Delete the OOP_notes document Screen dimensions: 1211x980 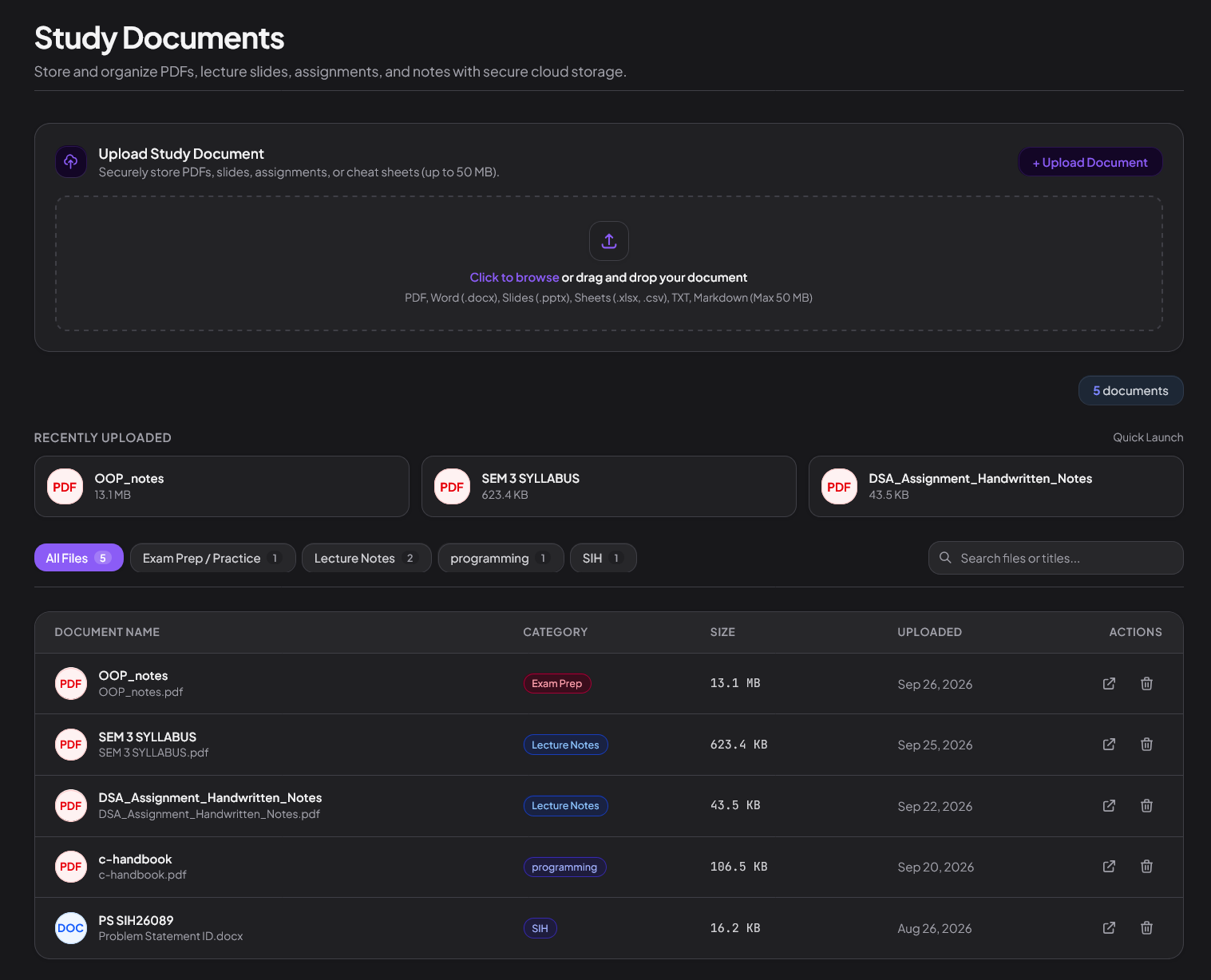[1146, 683]
